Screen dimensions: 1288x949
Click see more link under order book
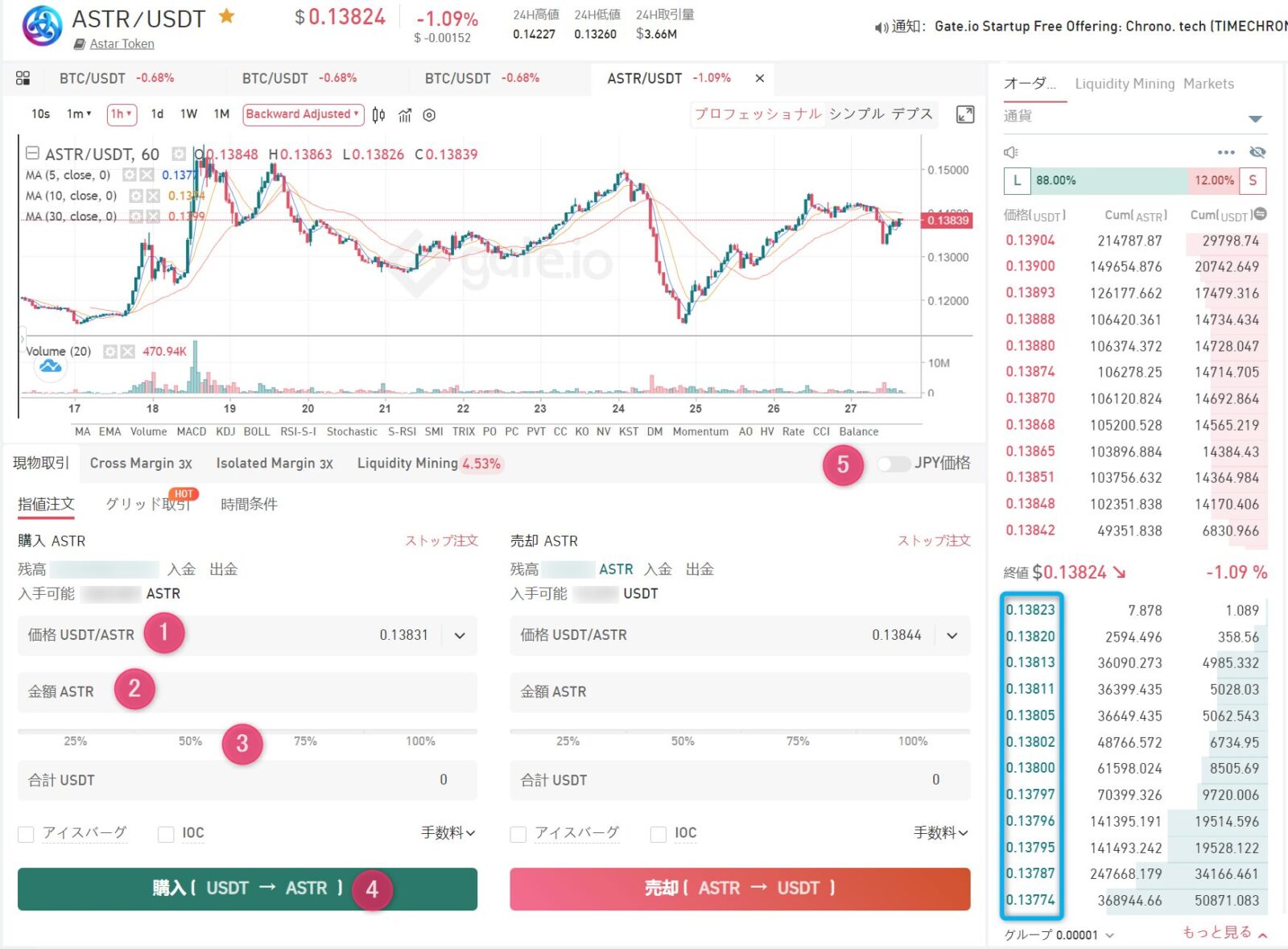(x=1224, y=932)
